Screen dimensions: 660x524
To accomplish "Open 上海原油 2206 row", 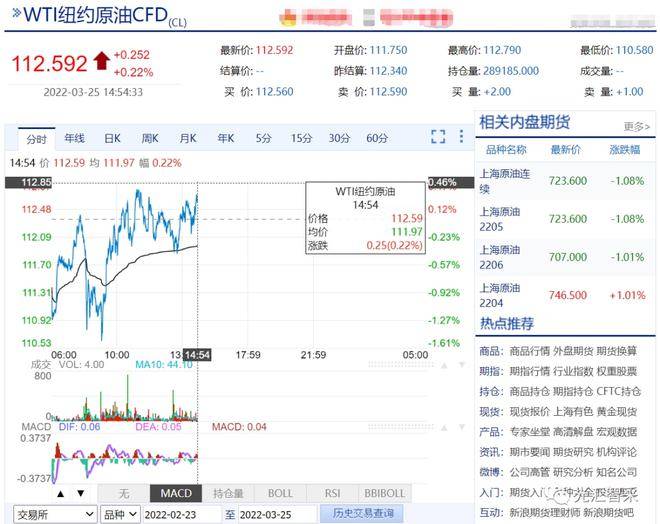I will [565, 257].
